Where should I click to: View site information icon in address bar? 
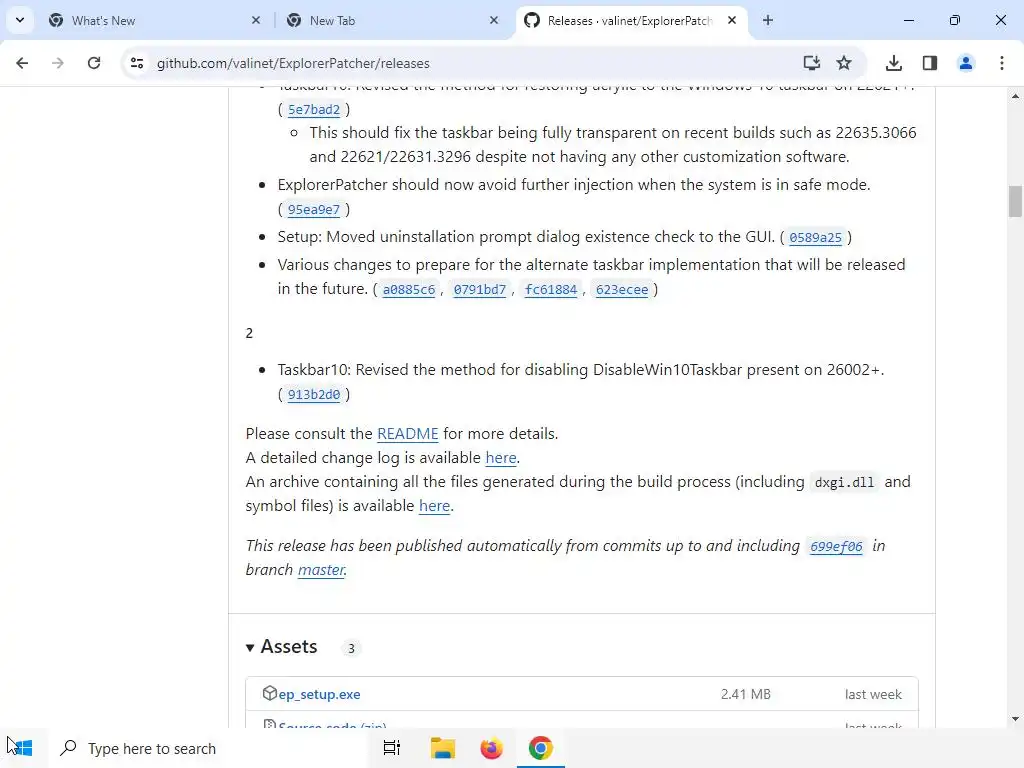pos(137,63)
